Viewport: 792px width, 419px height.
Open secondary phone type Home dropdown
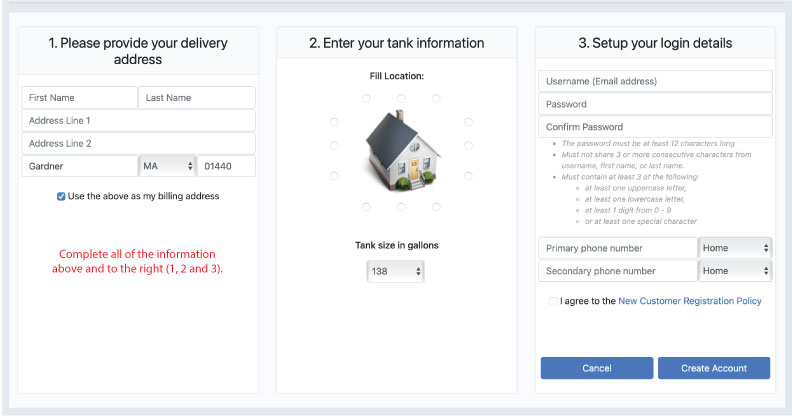click(x=735, y=271)
